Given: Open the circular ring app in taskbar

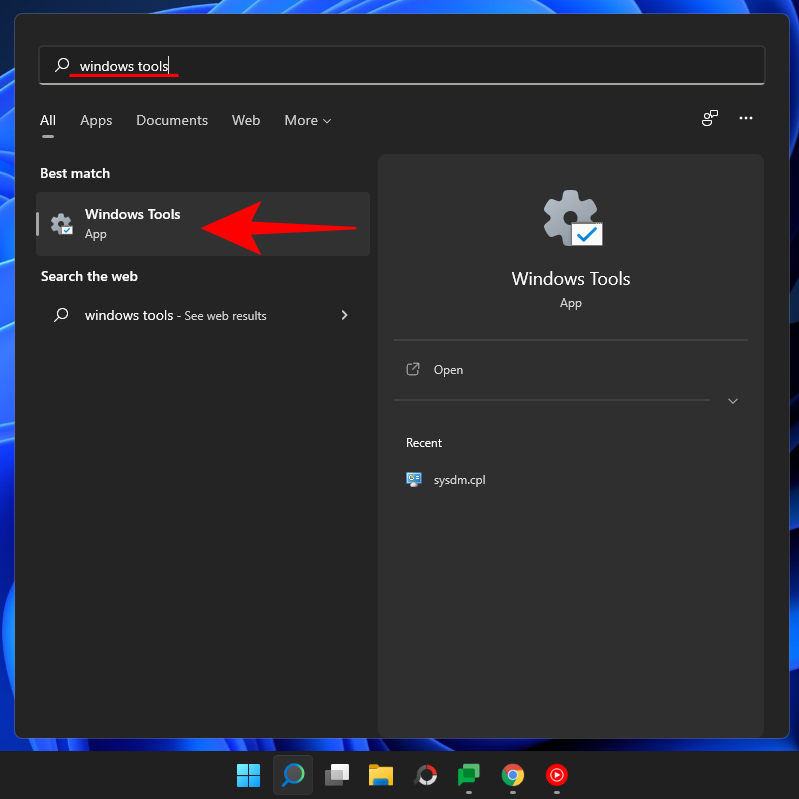Looking at the screenshot, I should (x=426, y=775).
